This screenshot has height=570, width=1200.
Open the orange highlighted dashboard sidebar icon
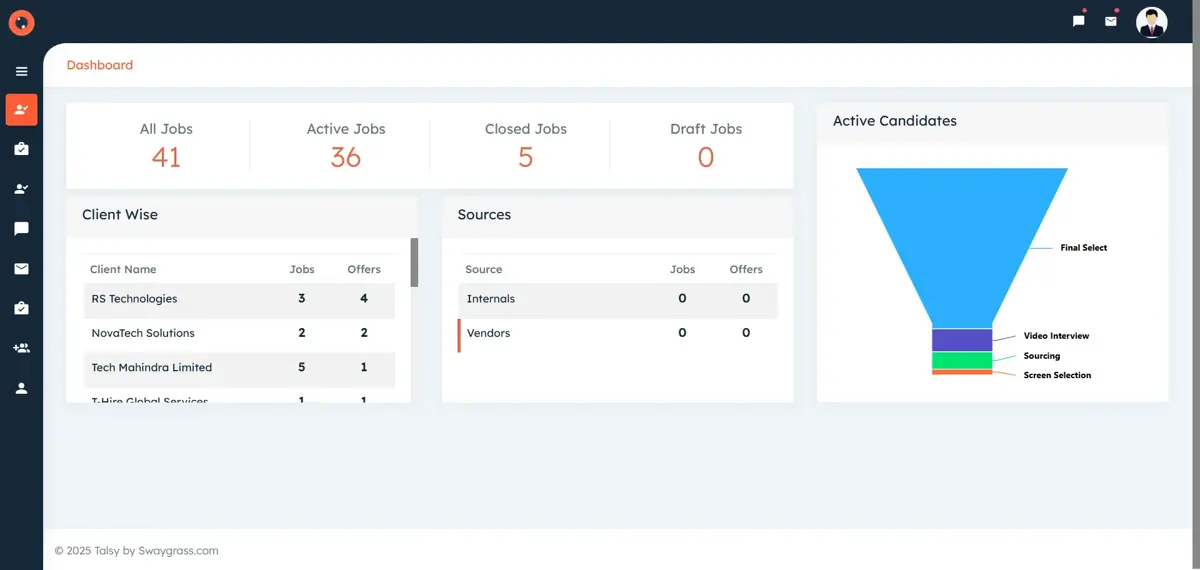click(21, 110)
